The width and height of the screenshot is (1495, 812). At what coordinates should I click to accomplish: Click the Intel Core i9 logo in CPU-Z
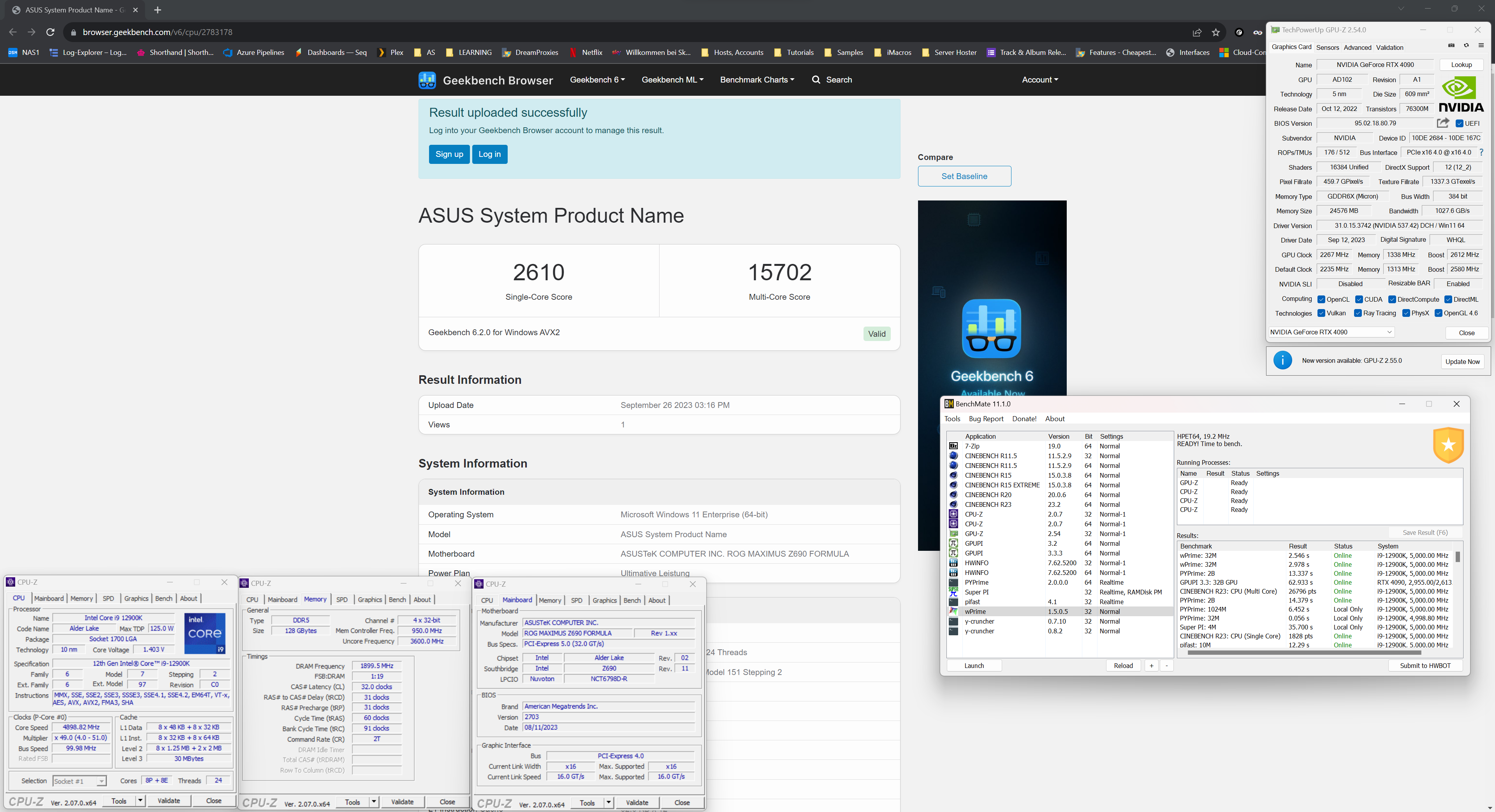204,633
